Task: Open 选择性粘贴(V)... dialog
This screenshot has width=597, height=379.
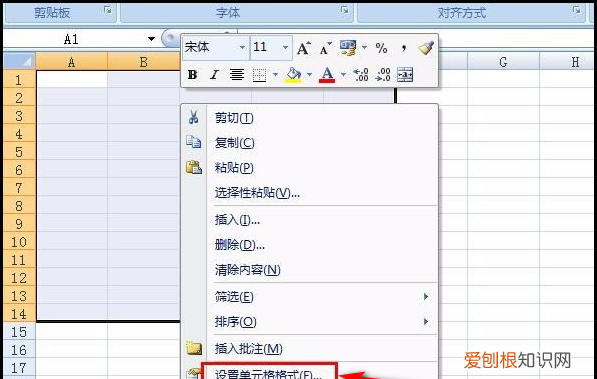Action: (x=257, y=193)
